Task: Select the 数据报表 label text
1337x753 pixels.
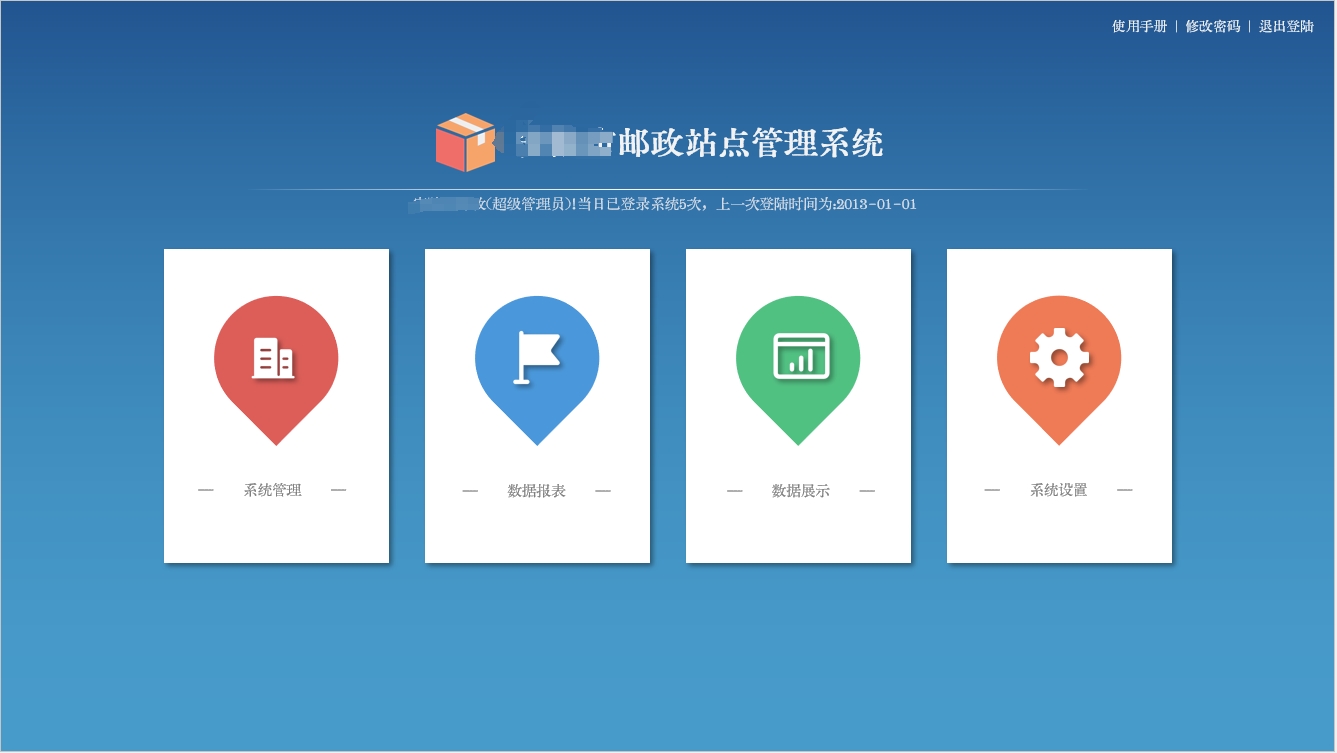Action: click(x=536, y=491)
